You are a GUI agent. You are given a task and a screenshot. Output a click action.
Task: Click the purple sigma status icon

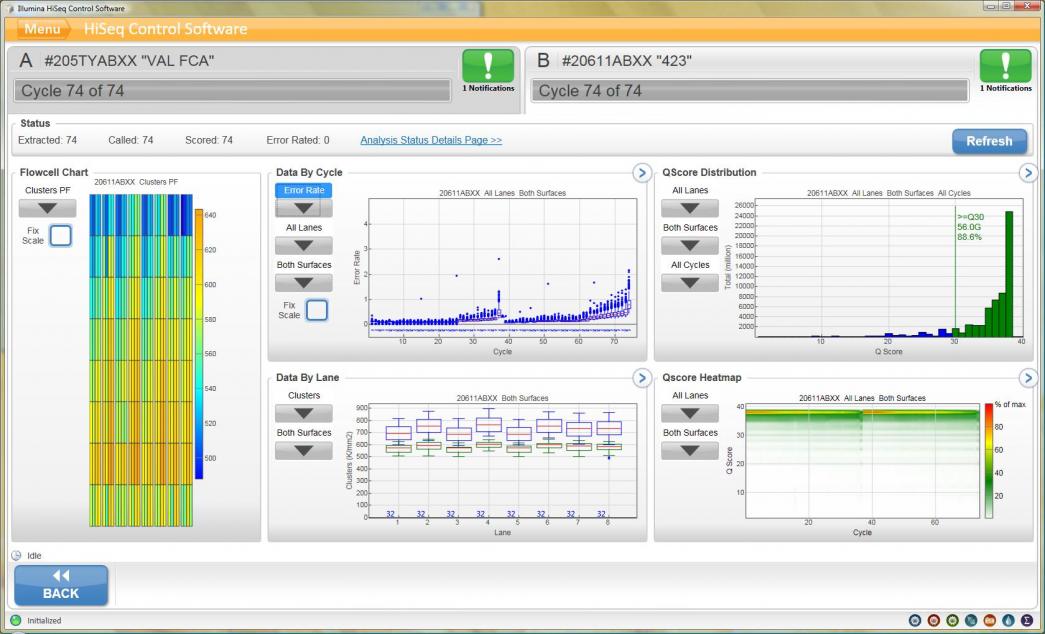[x=1027, y=620]
